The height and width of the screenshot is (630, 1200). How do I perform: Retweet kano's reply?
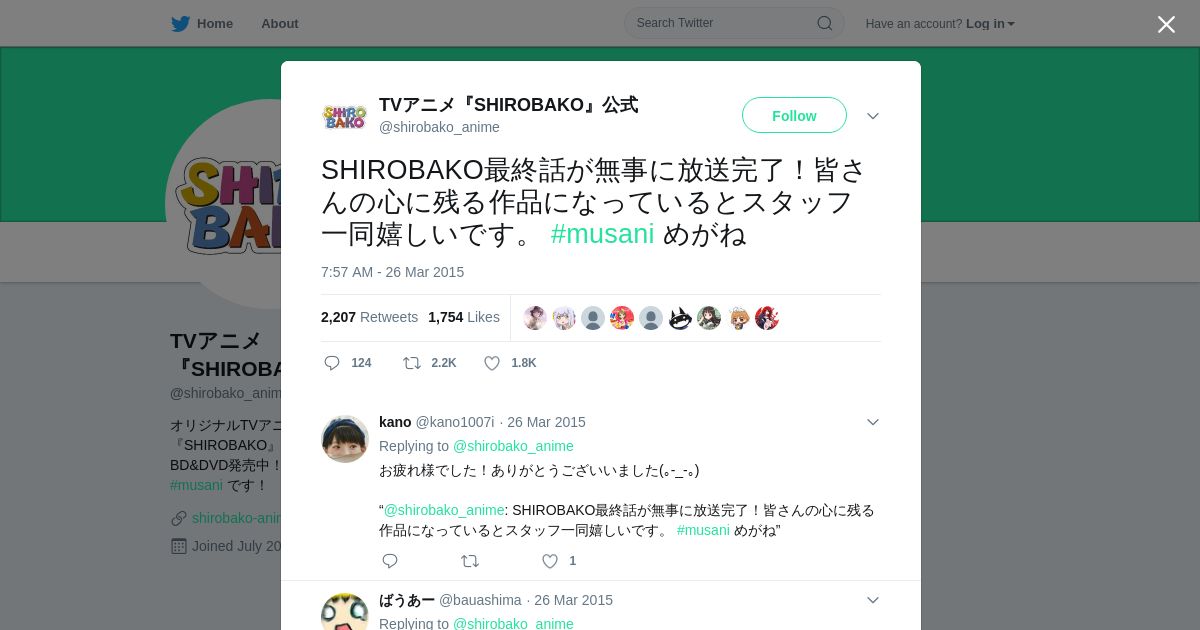point(470,561)
